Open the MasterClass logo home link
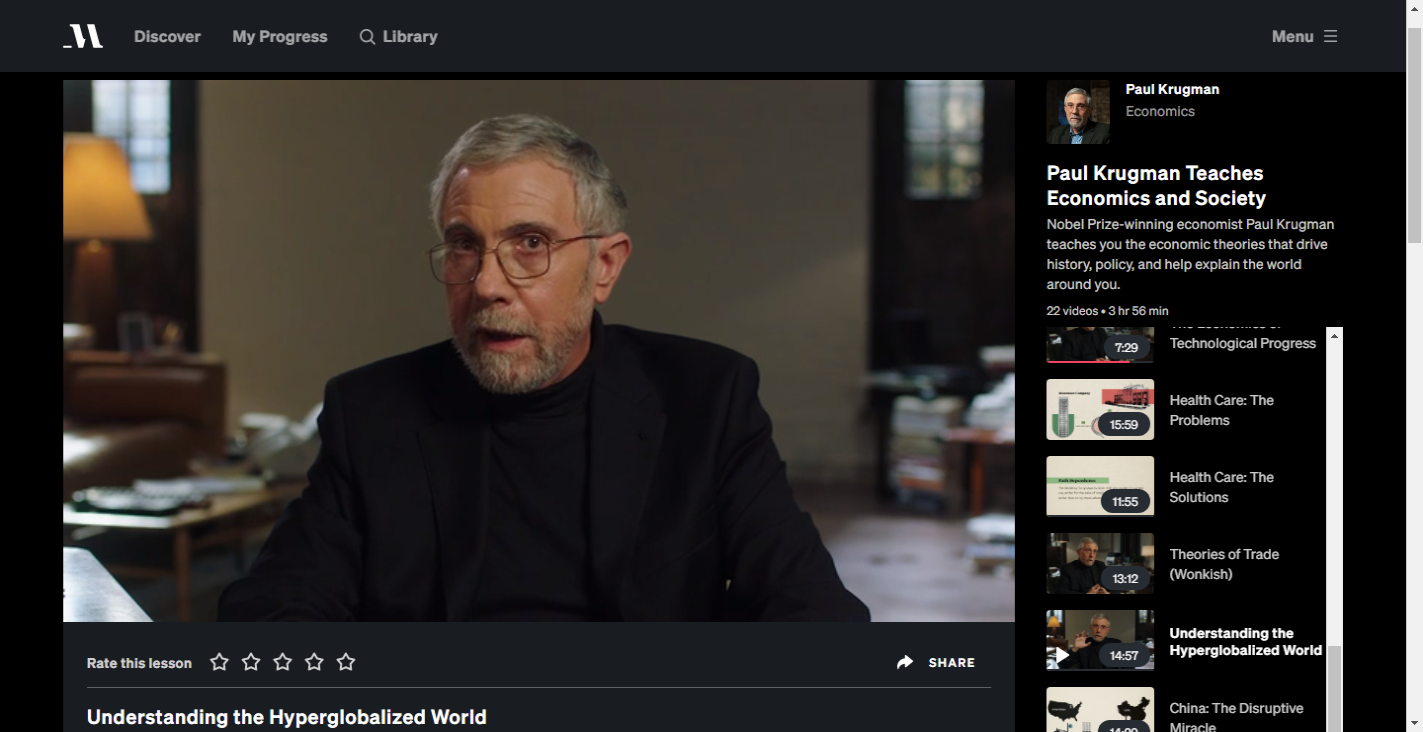Image resolution: width=1423 pixels, height=732 pixels. pos(83,36)
